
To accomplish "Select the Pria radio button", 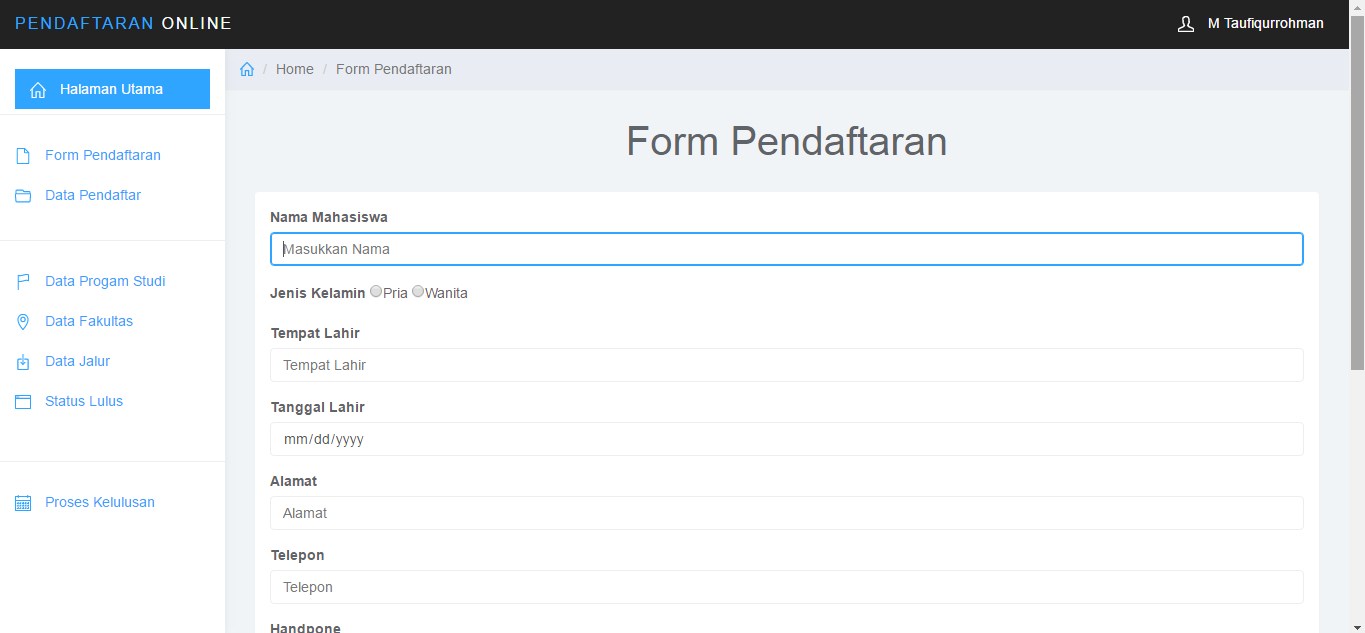I will pyautogui.click(x=376, y=292).
